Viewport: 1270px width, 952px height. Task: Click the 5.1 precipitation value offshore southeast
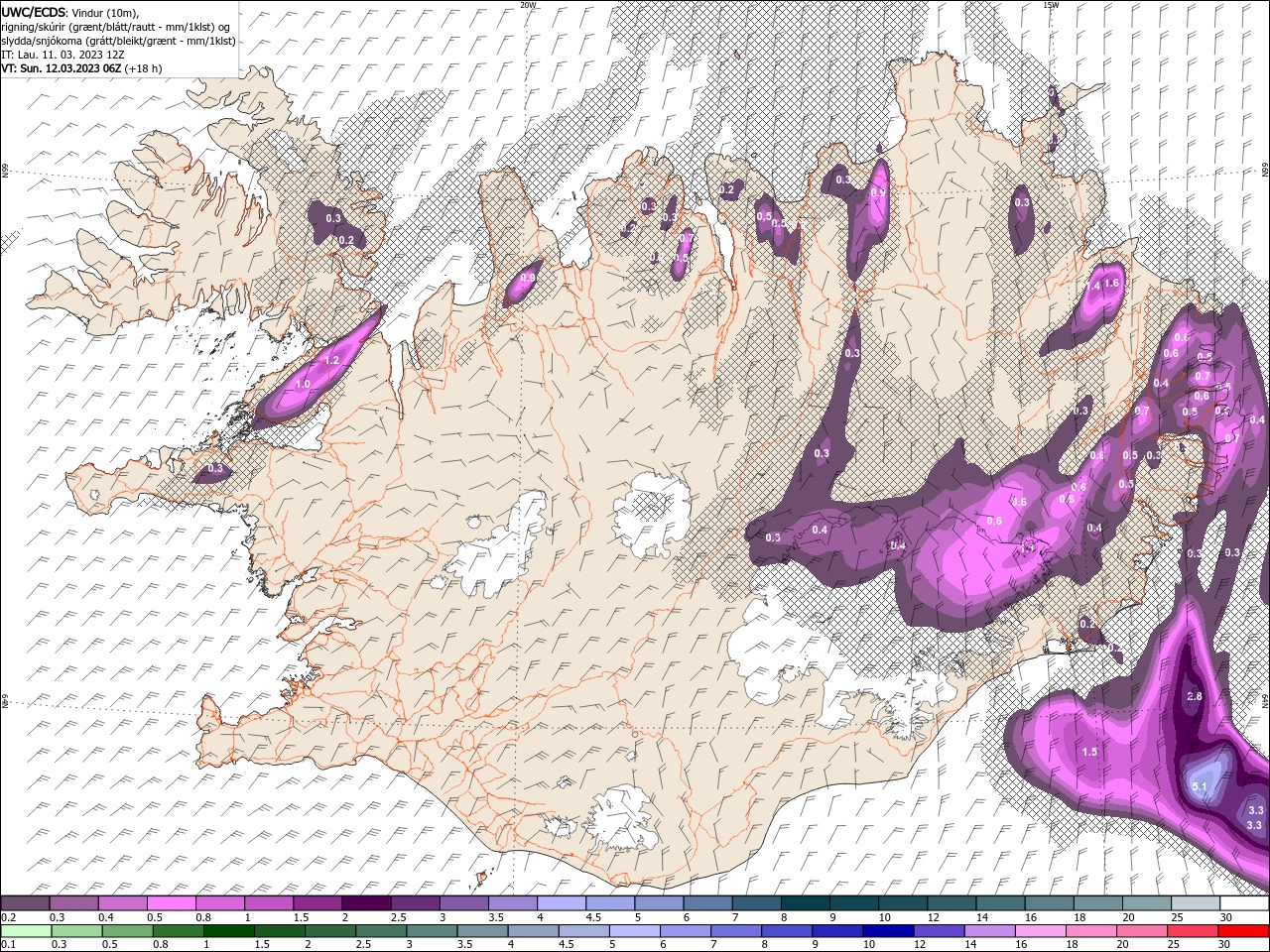click(1199, 786)
